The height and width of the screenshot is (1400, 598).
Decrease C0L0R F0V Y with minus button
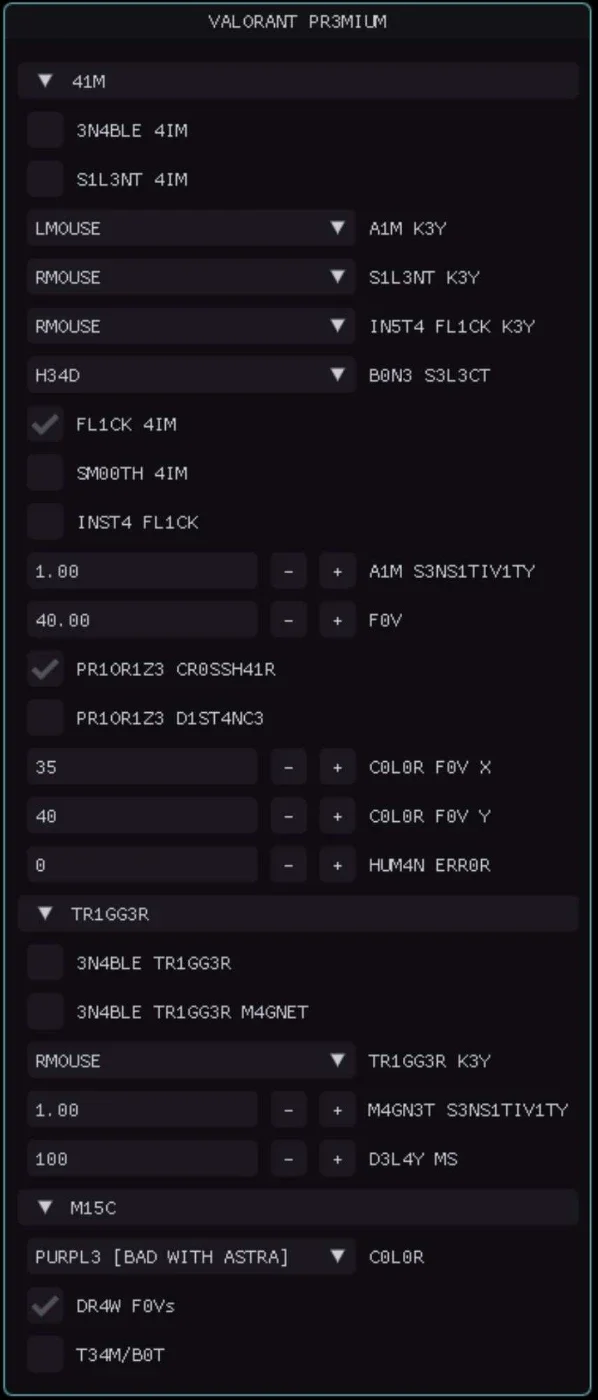[288, 816]
